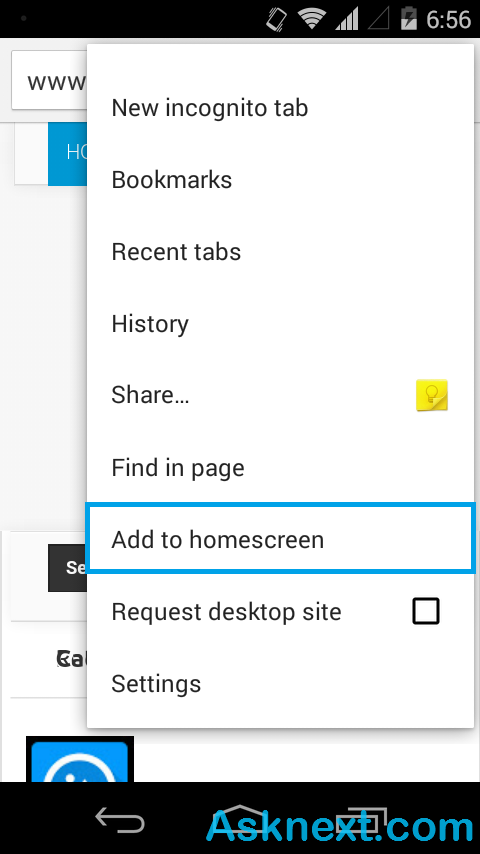Select Recent tabs menu entry
The width and height of the screenshot is (480, 854).
[281, 252]
